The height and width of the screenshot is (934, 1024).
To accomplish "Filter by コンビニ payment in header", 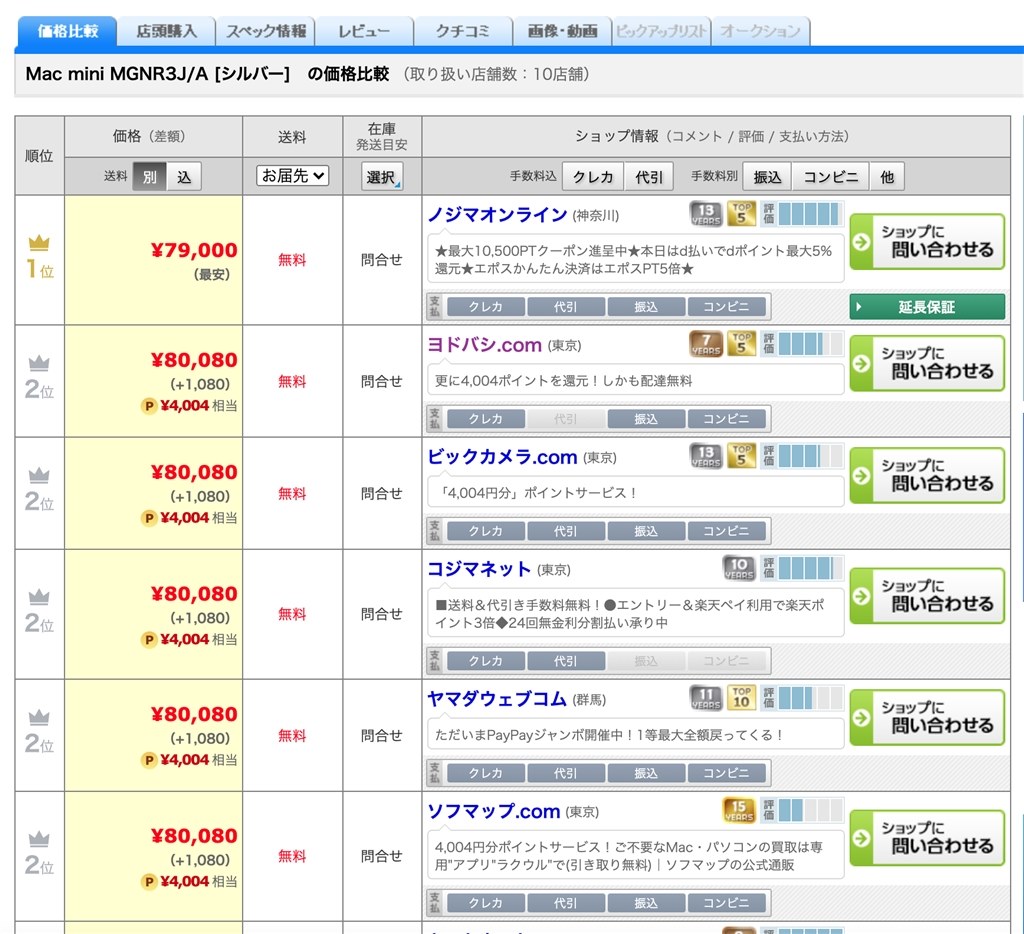I will click(831, 176).
